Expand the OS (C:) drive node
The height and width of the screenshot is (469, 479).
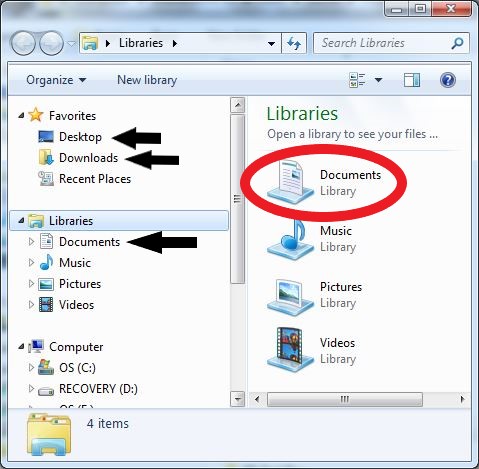[x=31, y=368]
